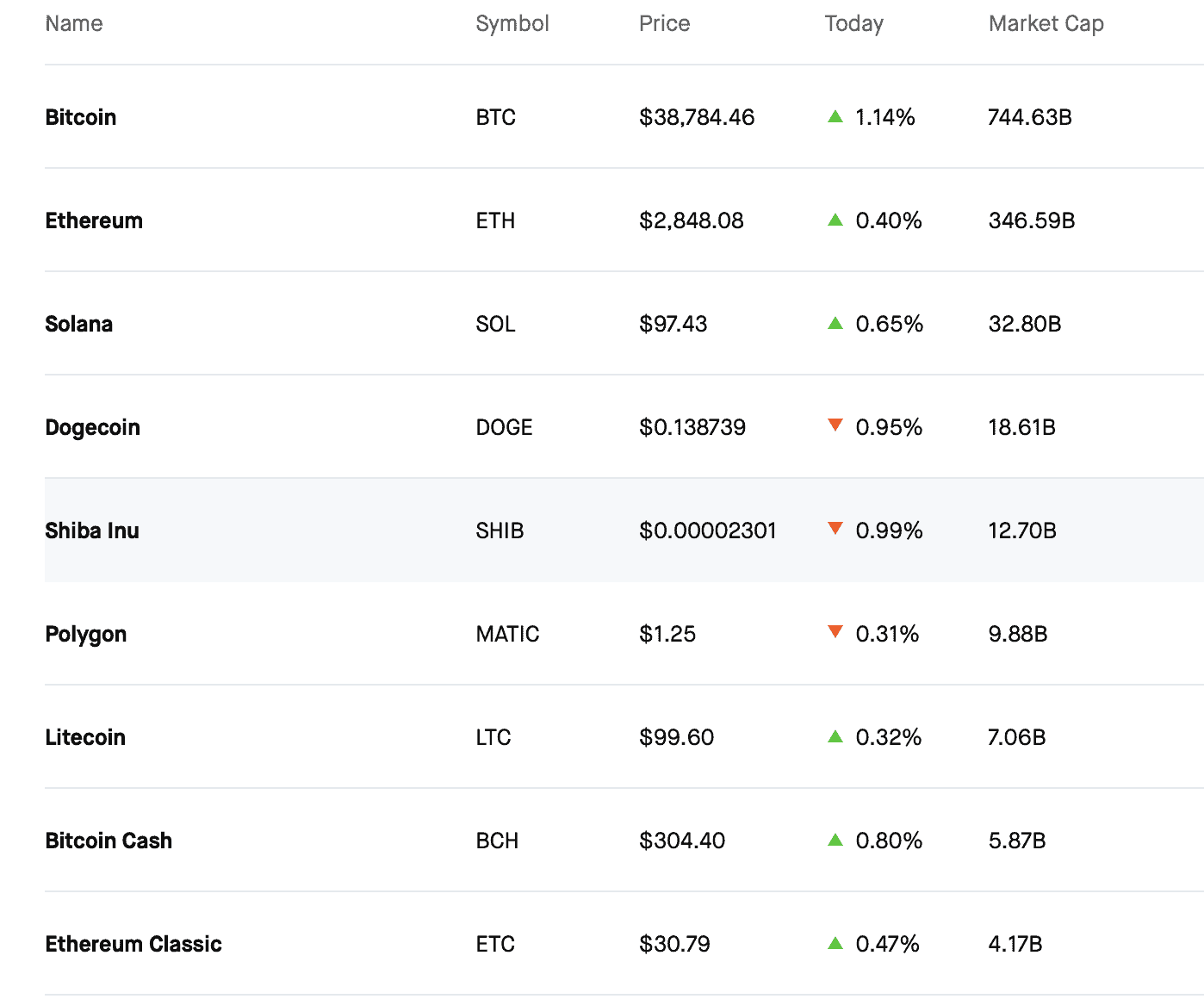Click the green up arrow for Litecoin
Screen dimensions: 1204x999
coord(835,736)
